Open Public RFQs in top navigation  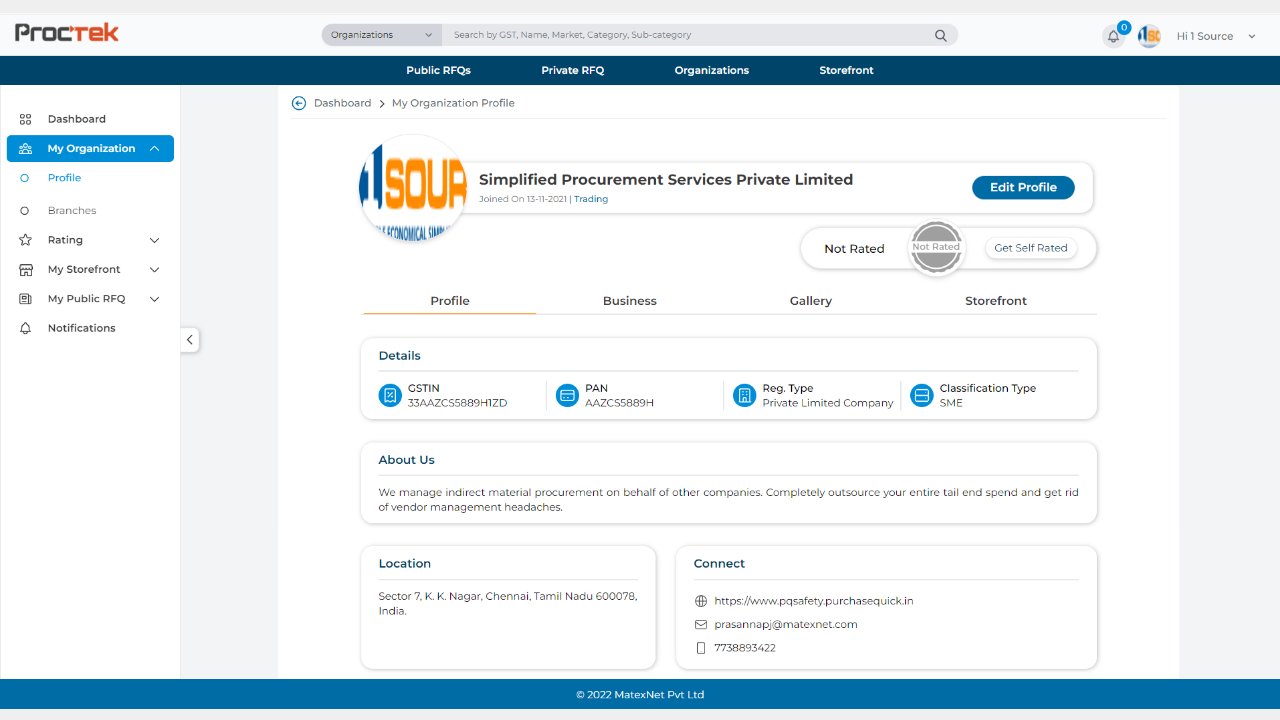[x=438, y=70]
